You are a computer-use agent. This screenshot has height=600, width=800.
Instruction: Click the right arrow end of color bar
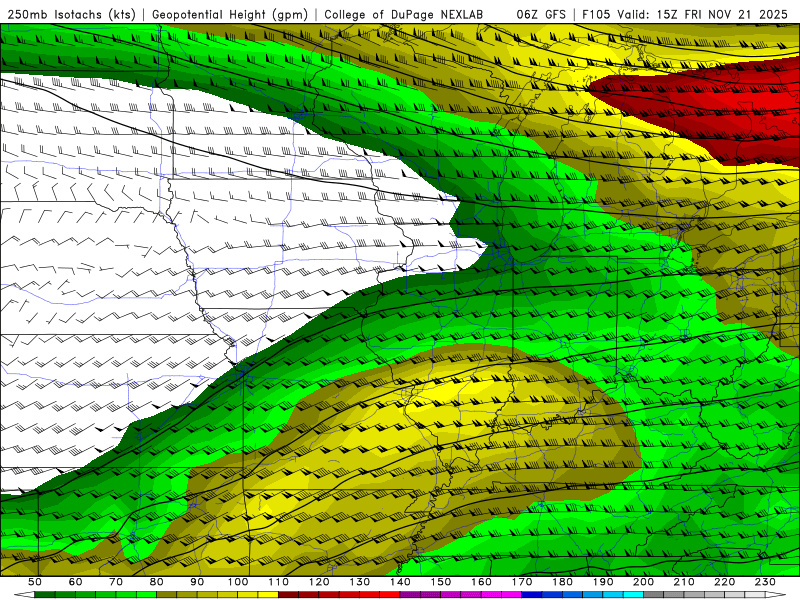pyautogui.click(x=776, y=595)
